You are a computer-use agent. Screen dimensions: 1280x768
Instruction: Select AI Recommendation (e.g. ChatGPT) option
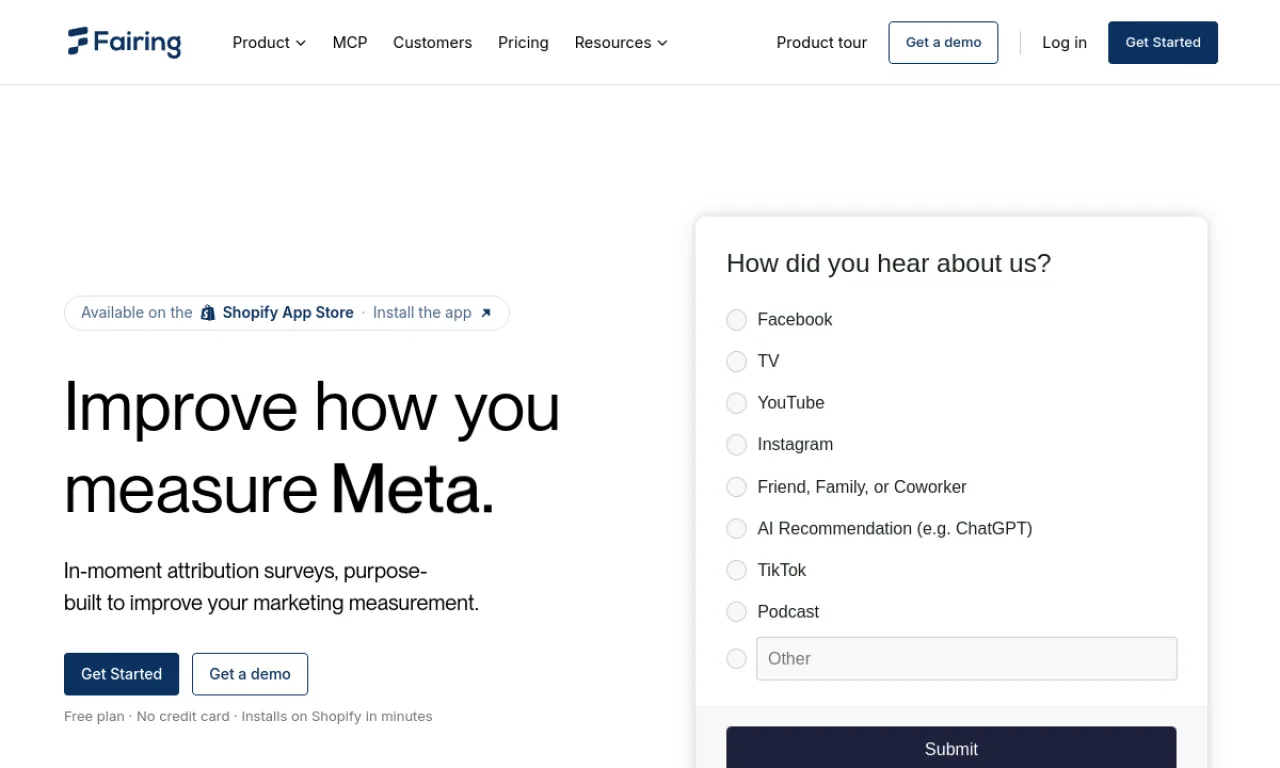(x=736, y=528)
